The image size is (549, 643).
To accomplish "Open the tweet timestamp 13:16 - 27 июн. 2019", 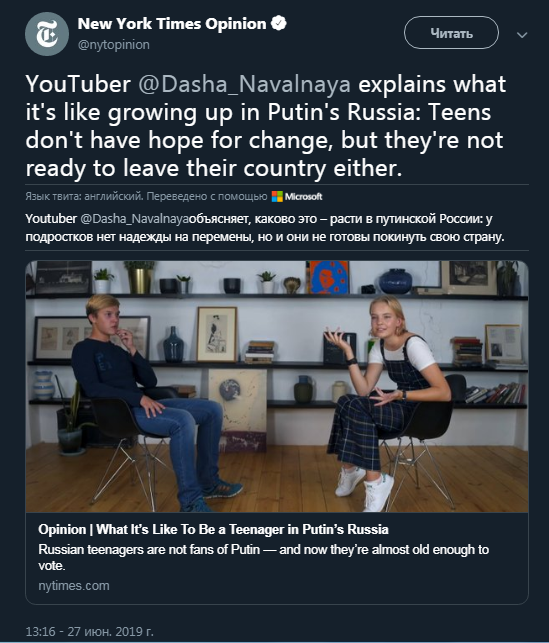I will (90, 632).
